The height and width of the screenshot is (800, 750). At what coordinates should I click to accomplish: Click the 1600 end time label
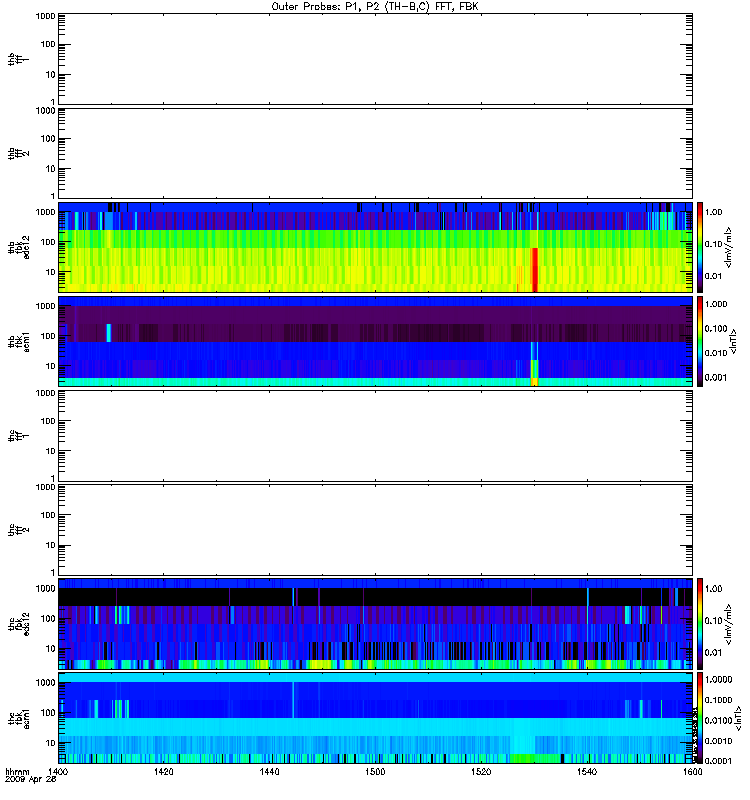[x=692, y=772]
